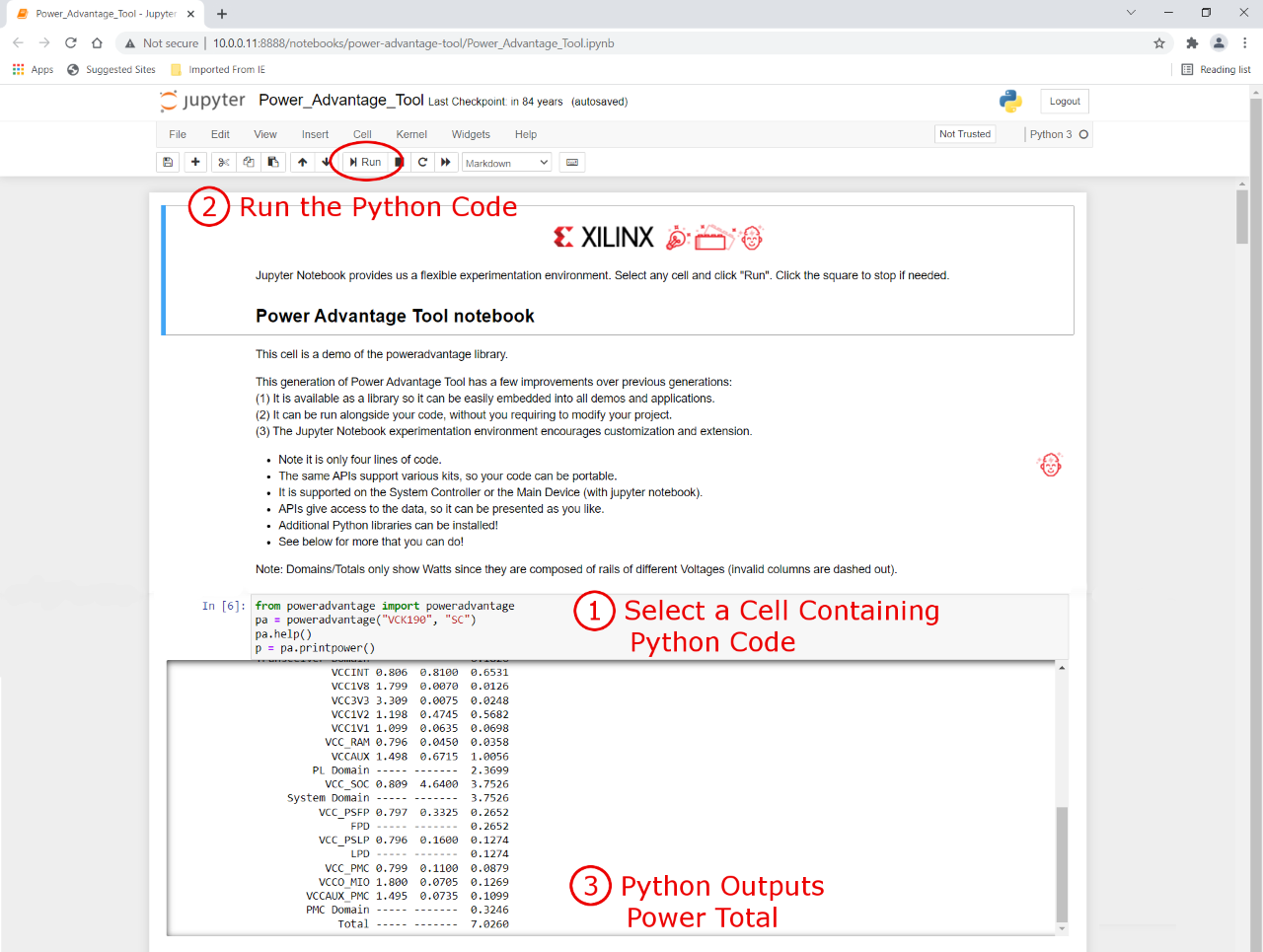Paste cells below icon

coord(273,162)
